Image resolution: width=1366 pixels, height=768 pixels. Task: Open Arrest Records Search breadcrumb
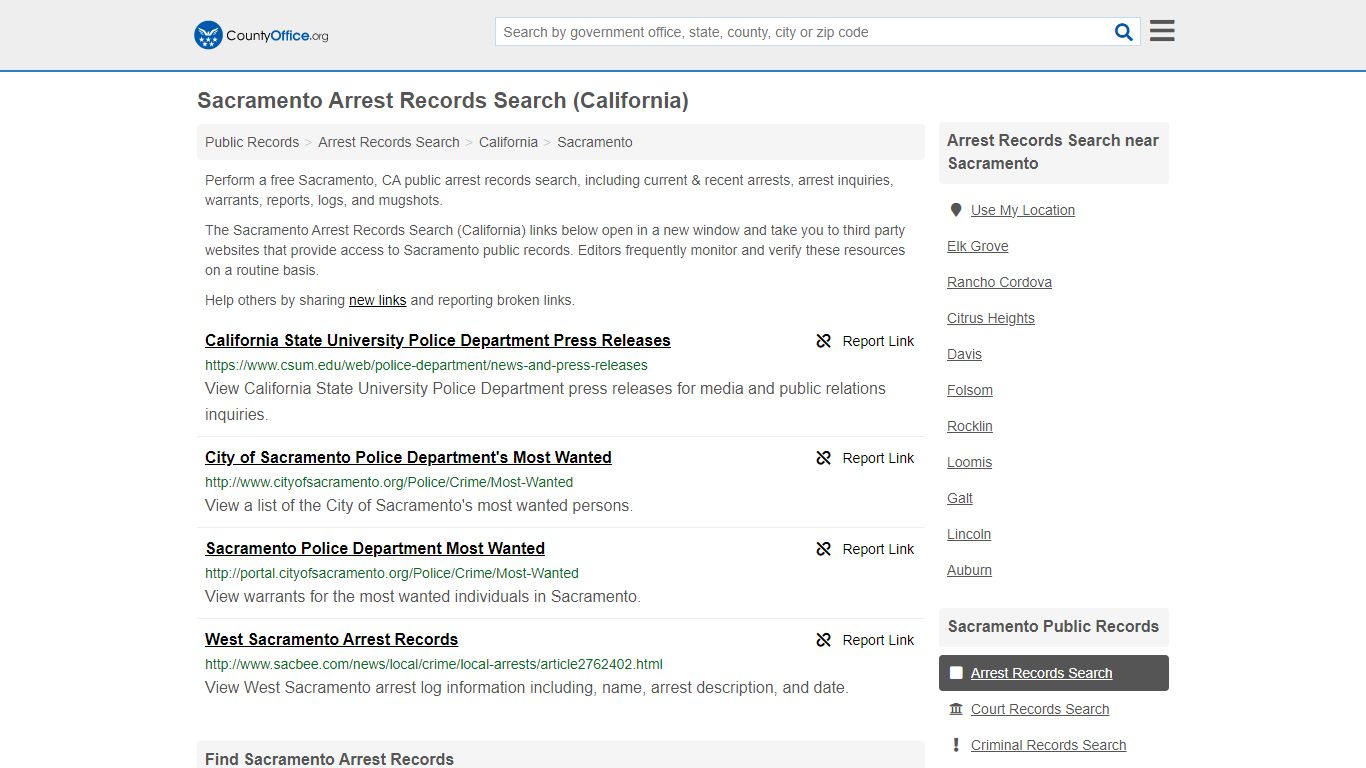(389, 142)
